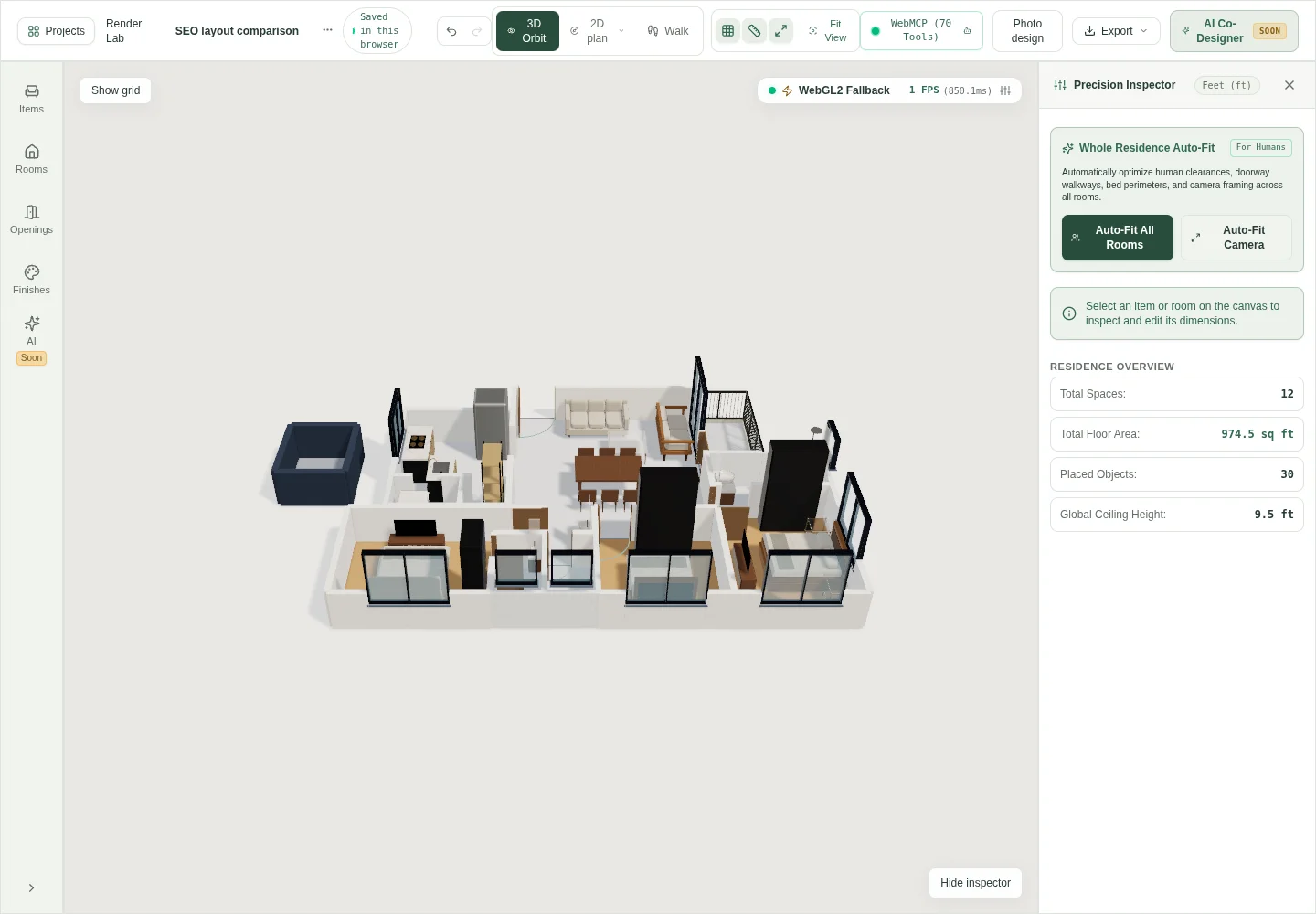Select the Total Floor Area row
This screenshot has width=1316, height=914.
(x=1177, y=434)
